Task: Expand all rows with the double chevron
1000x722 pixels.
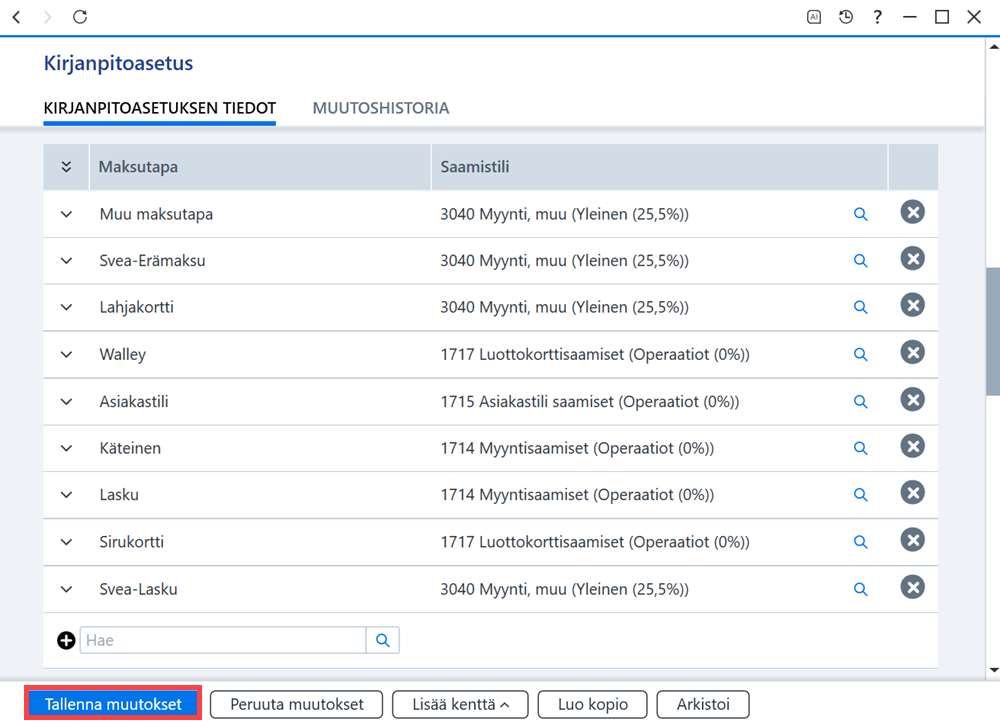Action: pos(66,167)
